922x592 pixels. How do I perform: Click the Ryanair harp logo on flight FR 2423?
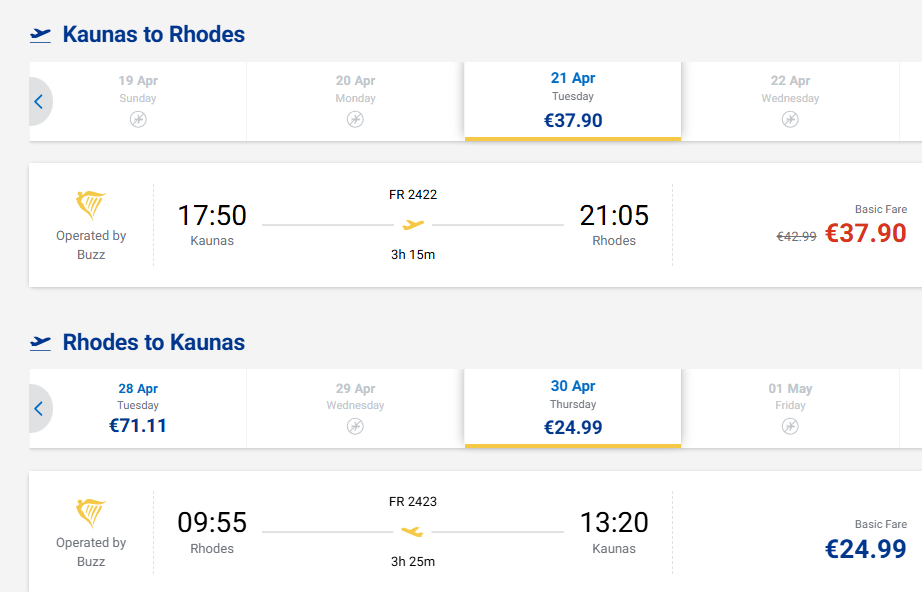tap(91, 513)
